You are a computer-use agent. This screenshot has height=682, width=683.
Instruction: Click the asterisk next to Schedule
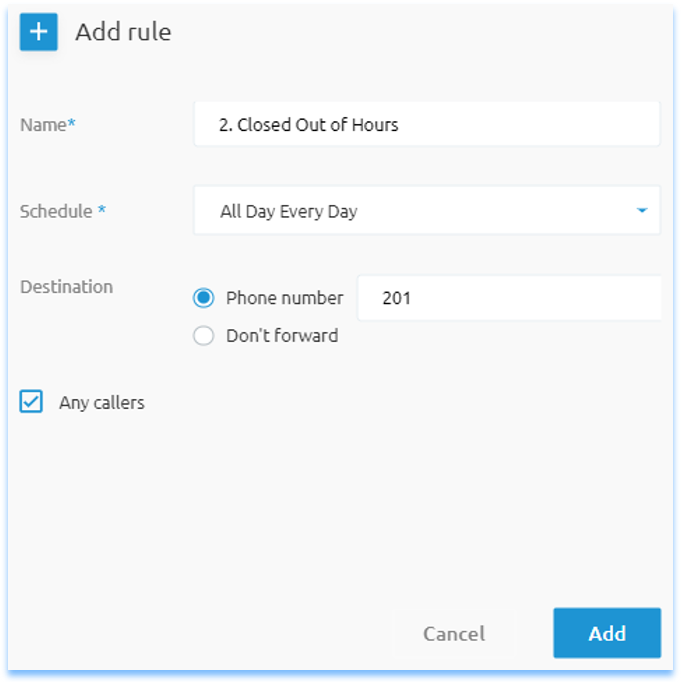(102, 209)
